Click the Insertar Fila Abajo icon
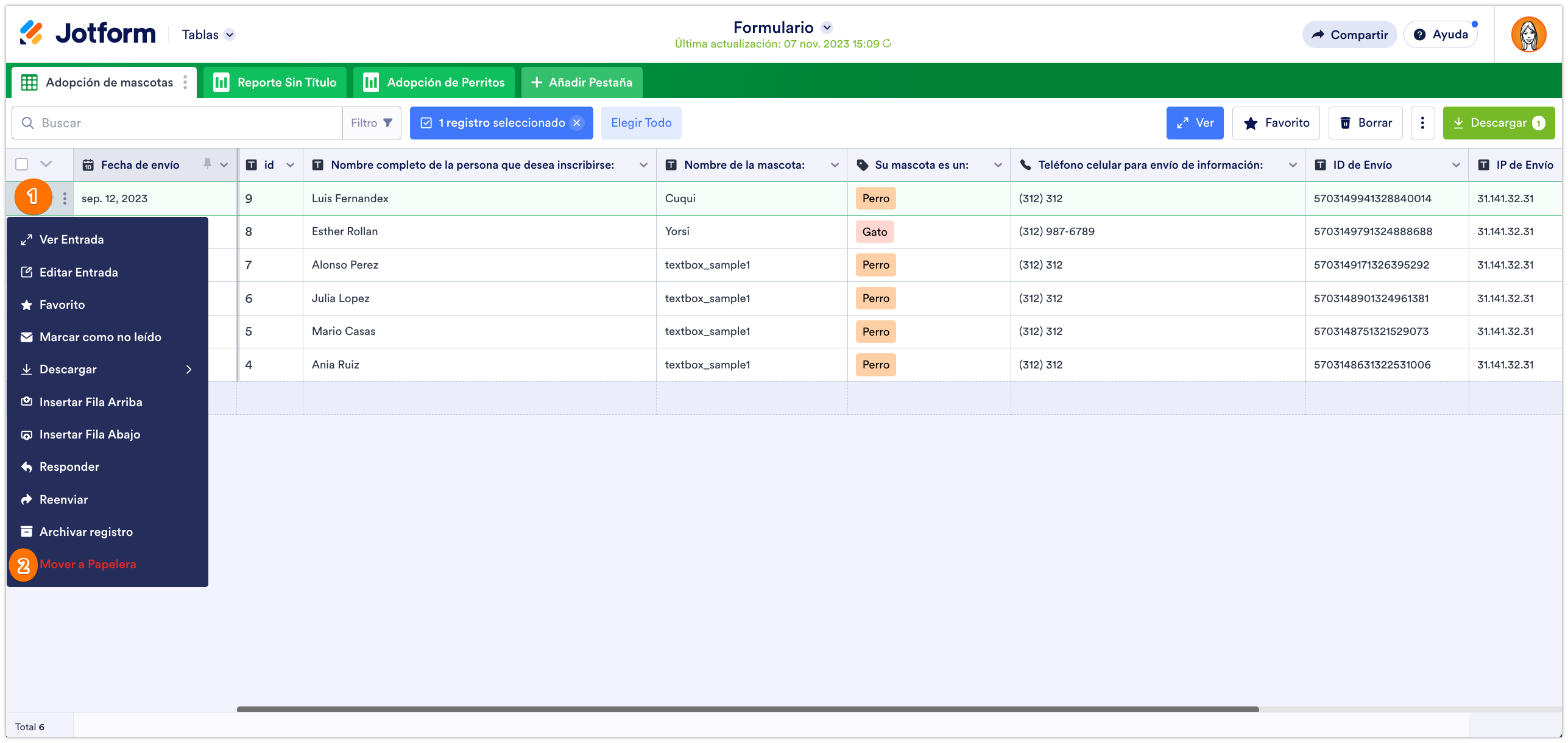The height and width of the screenshot is (743, 1568). pyautogui.click(x=26, y=435)
